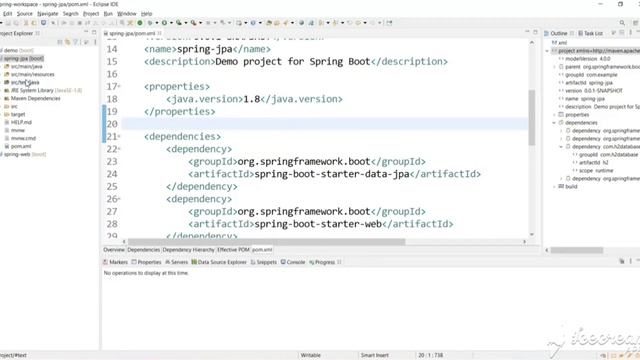Click the spring-jpa/pom.xml editor tab
The width and height of the screenshot is (640, 360).
pyautogui.click(x=132, y=33)
